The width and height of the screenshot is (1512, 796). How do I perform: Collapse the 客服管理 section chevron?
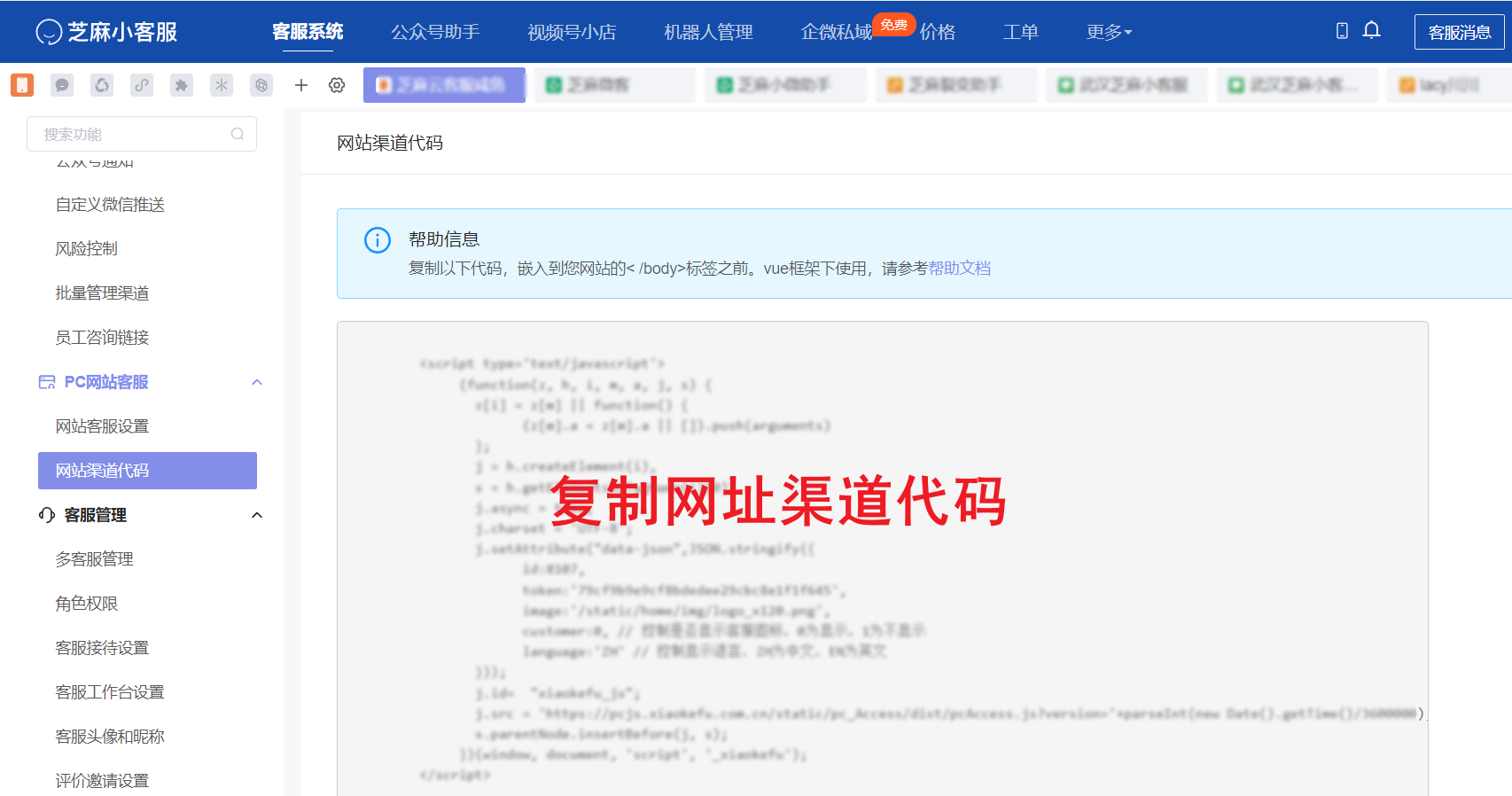[x=257, y=515]
